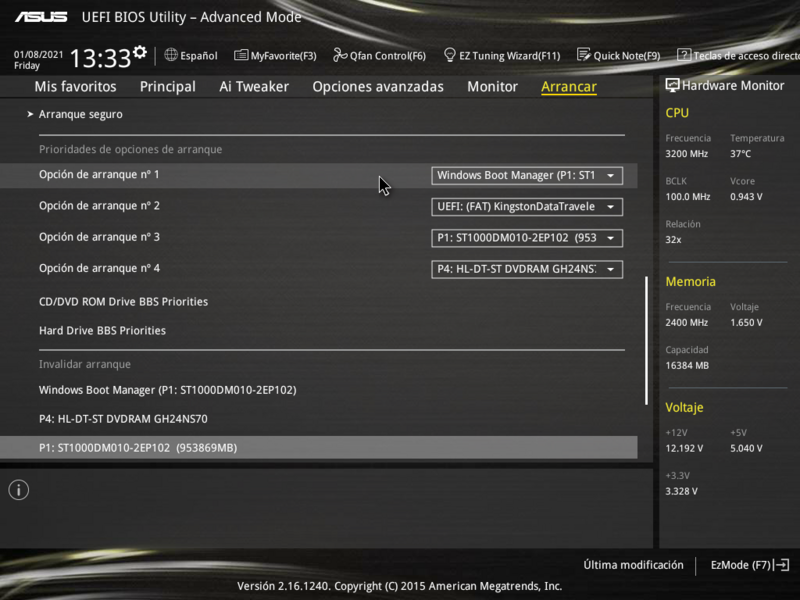Click memory voltage value 1.650 V

pyautogui.click(x=746, y=322)
